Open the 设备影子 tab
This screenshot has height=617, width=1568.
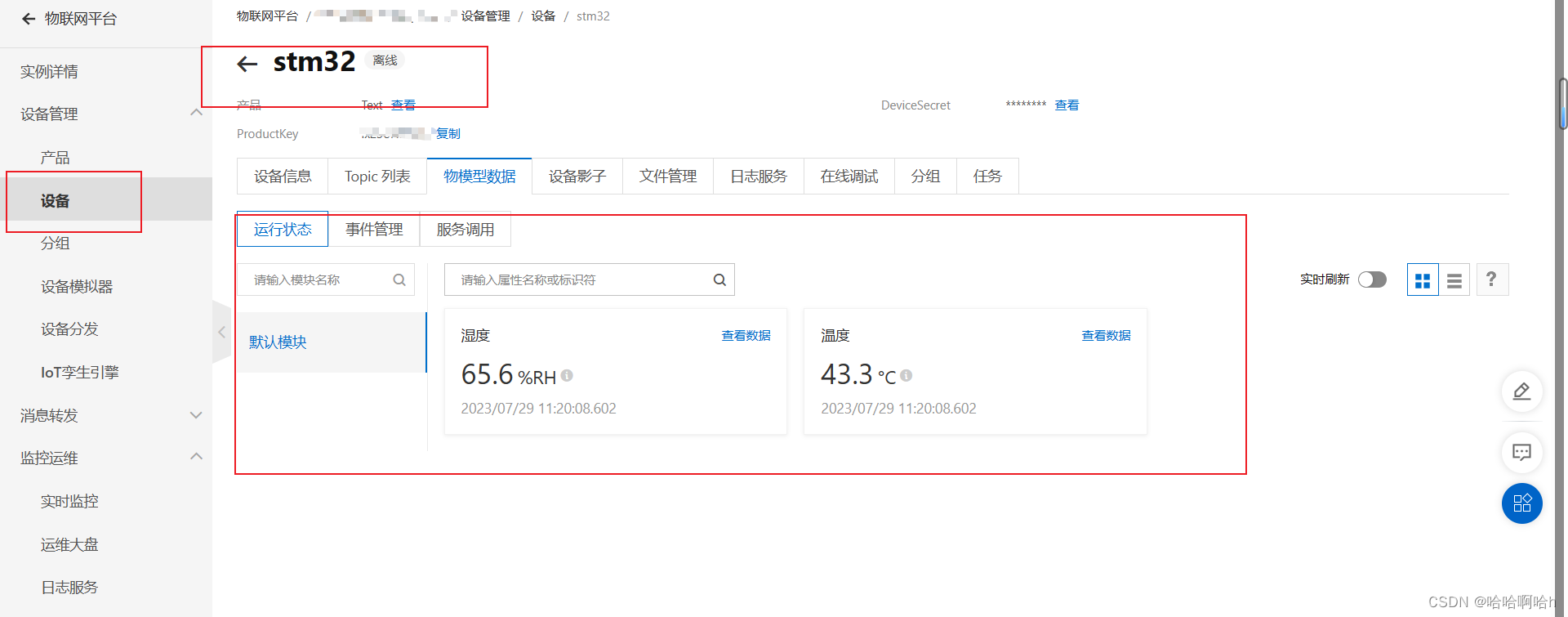pos(577,177)
